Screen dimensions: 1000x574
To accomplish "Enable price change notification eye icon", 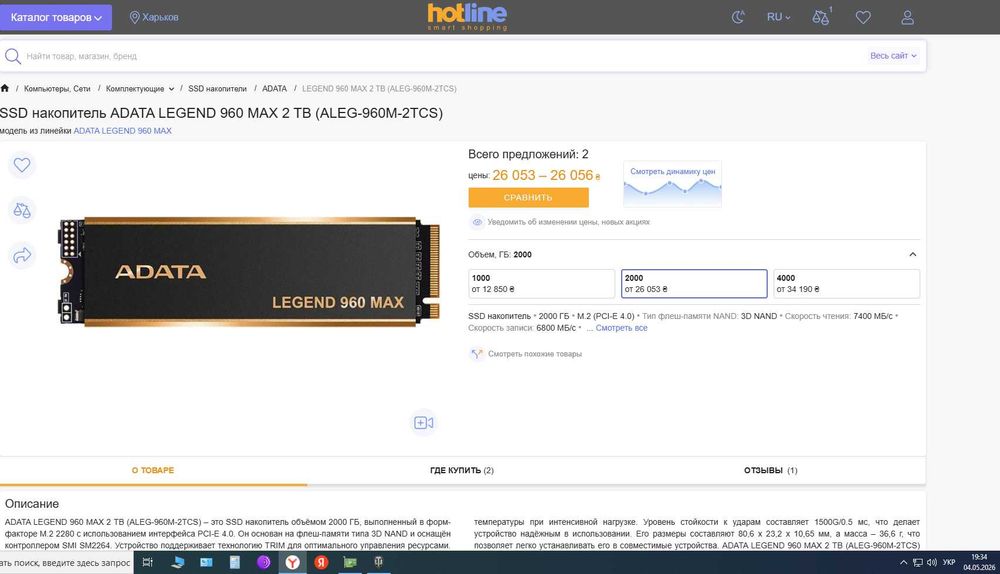I will tap(477, 222).
